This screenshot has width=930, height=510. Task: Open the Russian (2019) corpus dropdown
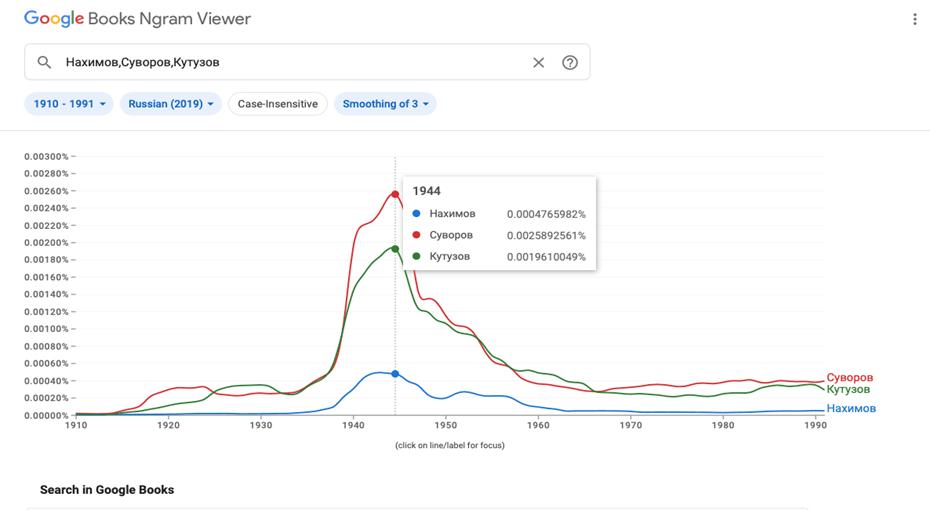point(171,104)
